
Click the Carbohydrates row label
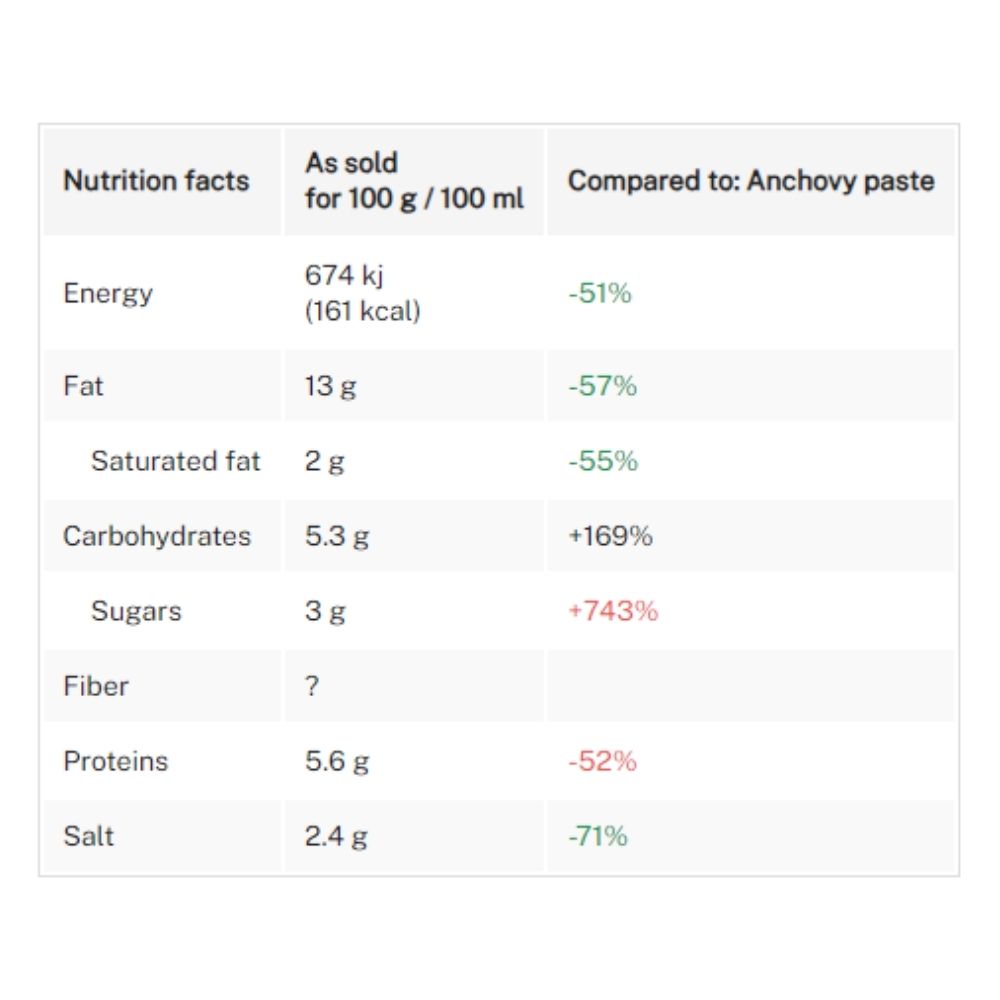coord(157,536)
